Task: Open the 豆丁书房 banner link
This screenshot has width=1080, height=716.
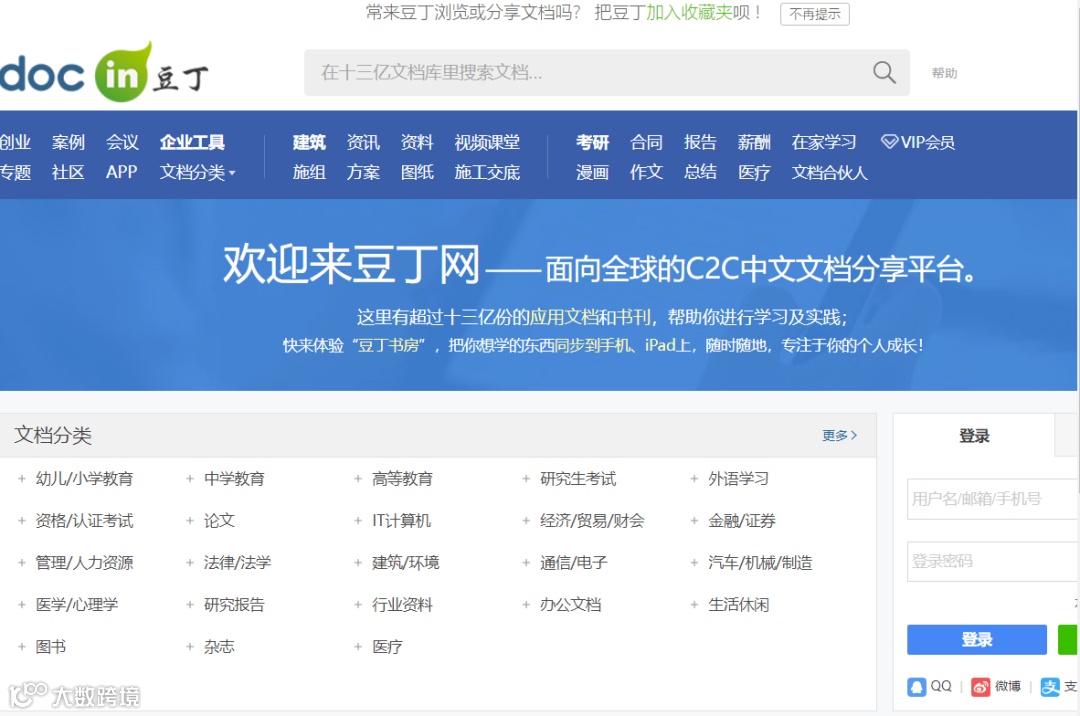Action: click(389, 346)
